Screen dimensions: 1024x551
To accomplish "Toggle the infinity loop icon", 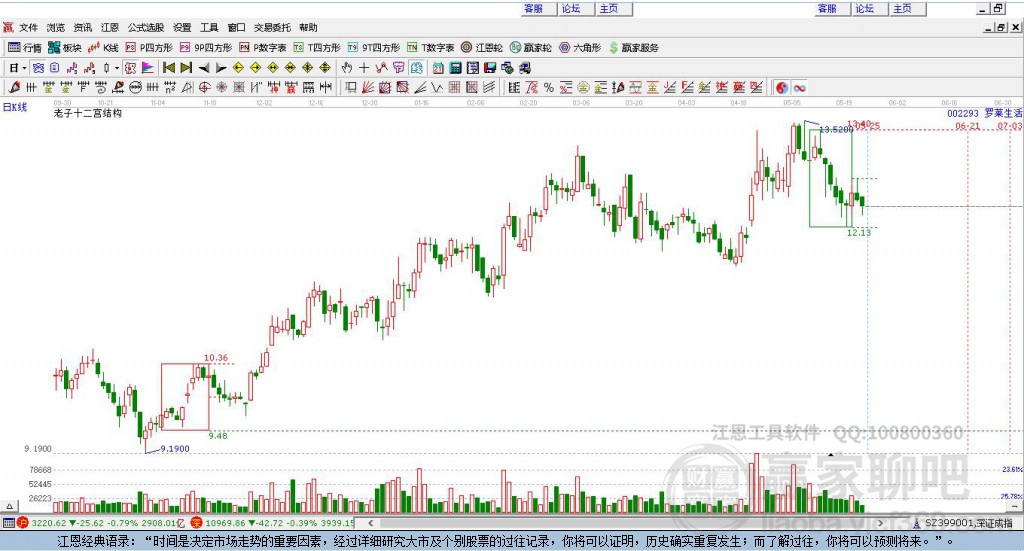I will pyautogui.click(x=799, y=87).
